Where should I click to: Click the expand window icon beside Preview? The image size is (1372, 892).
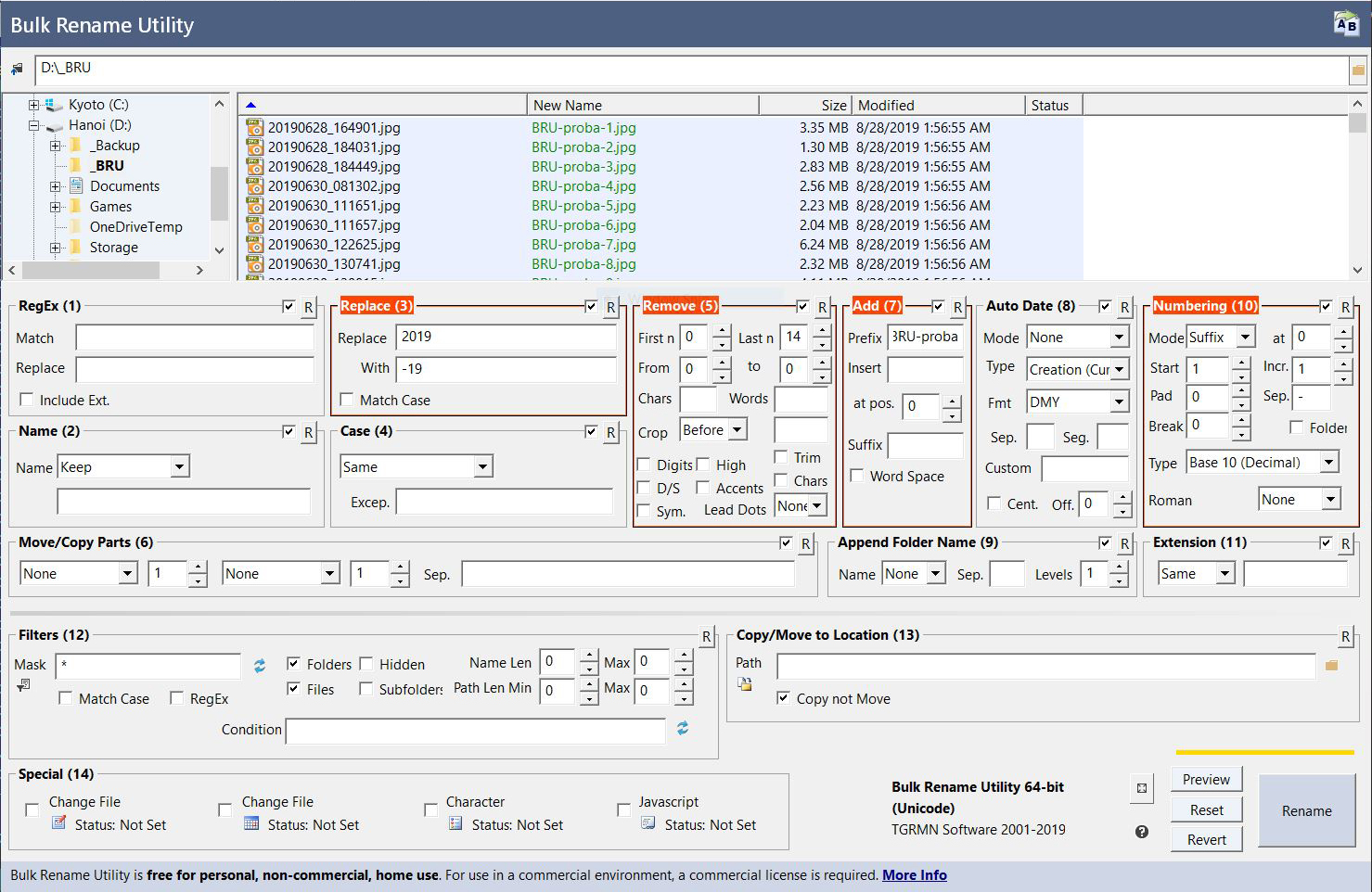tap(1142, 788)
